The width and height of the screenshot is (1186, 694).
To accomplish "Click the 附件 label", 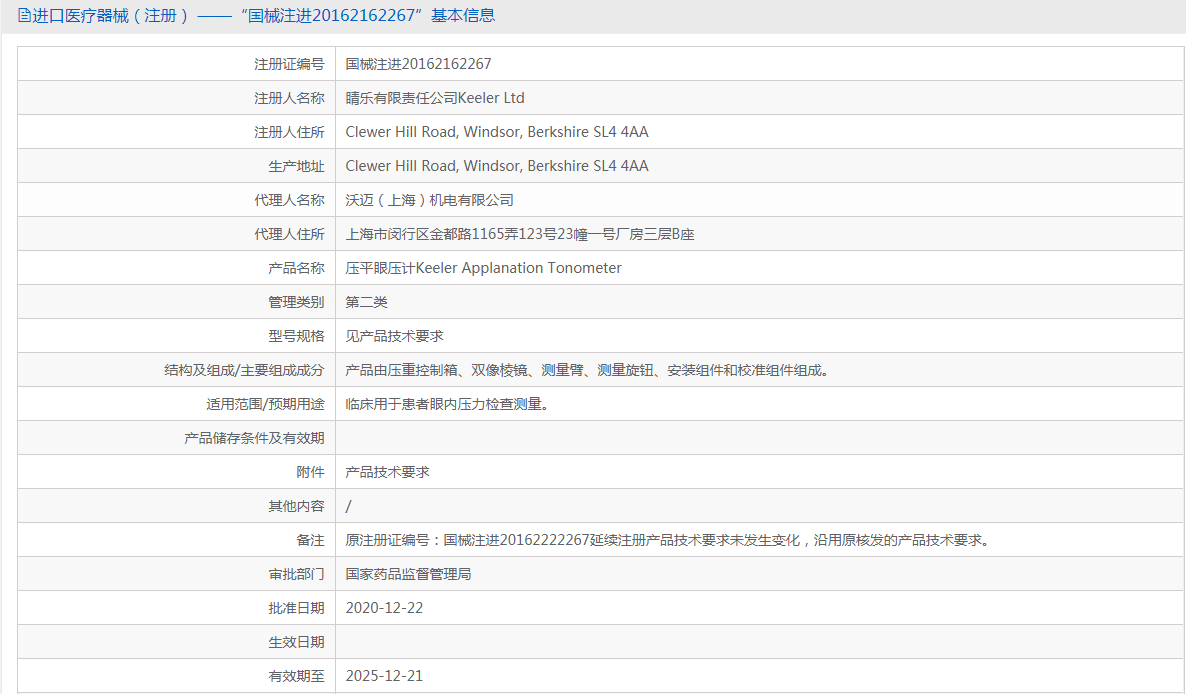I will 310,472.
